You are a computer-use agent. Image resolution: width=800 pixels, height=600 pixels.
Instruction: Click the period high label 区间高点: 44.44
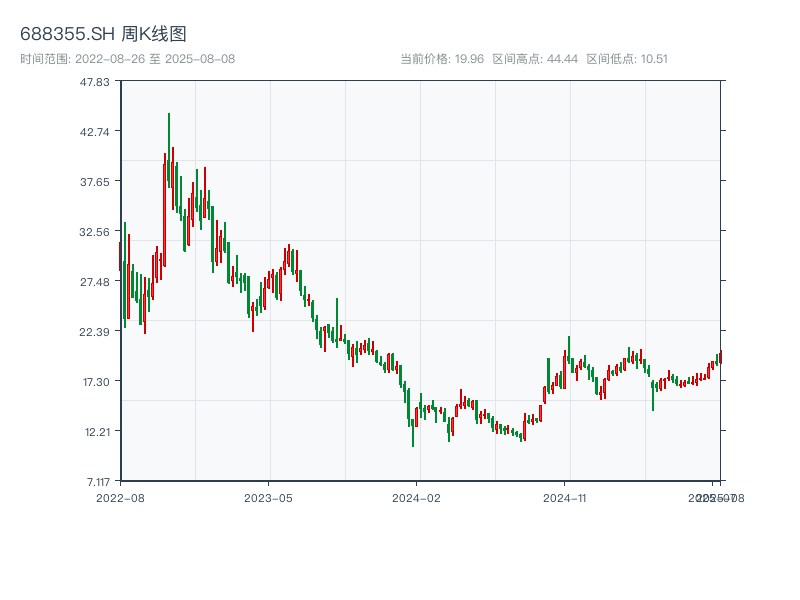[x=535, y=59]
